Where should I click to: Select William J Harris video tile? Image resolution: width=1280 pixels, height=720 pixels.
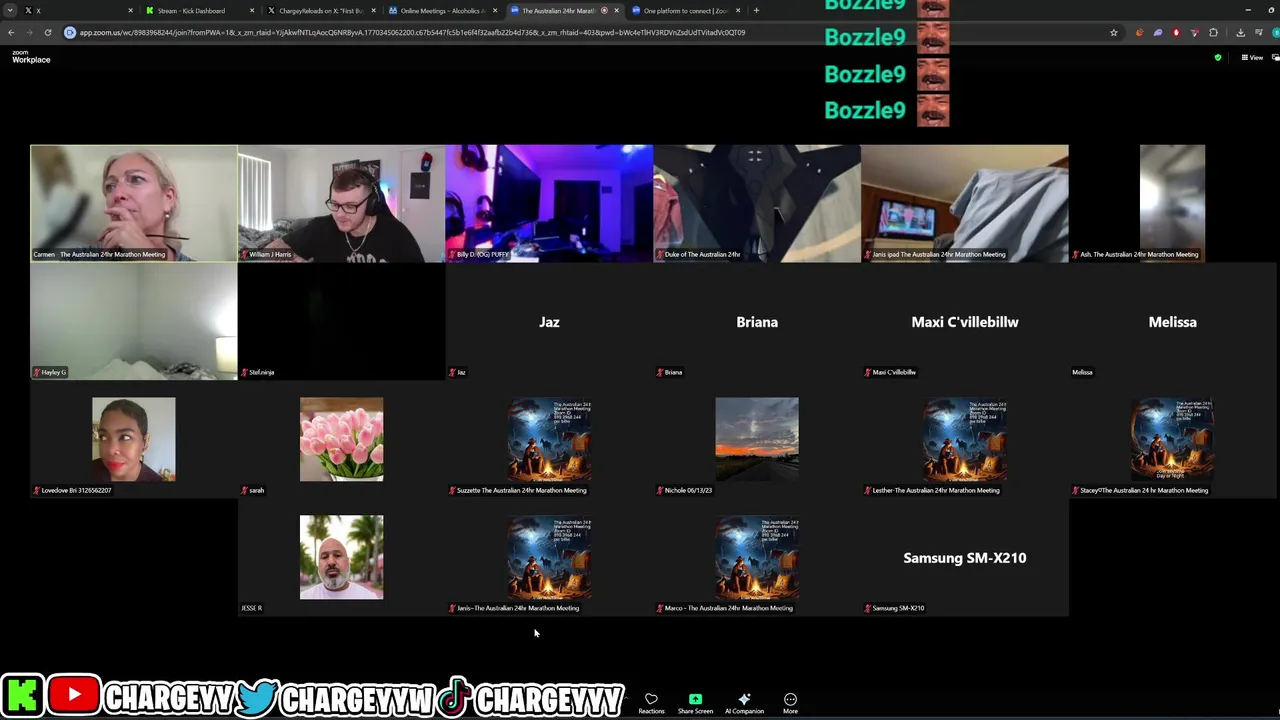[x=341, y=203]
